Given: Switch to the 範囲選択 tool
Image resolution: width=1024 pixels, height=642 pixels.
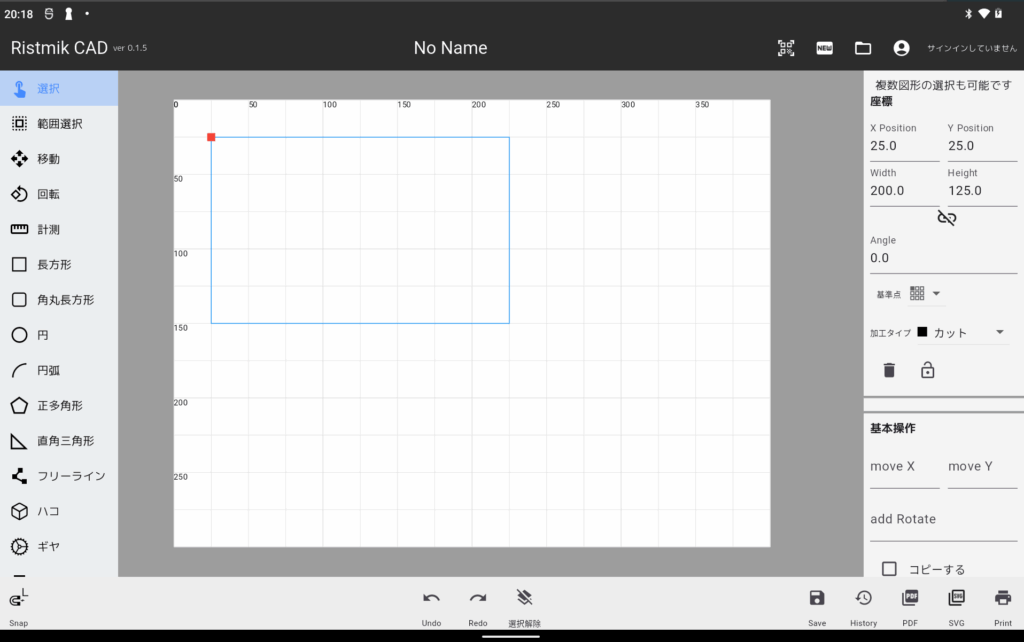Looking at the screenshot, I should pyautogui.click(x=58, y=124).
